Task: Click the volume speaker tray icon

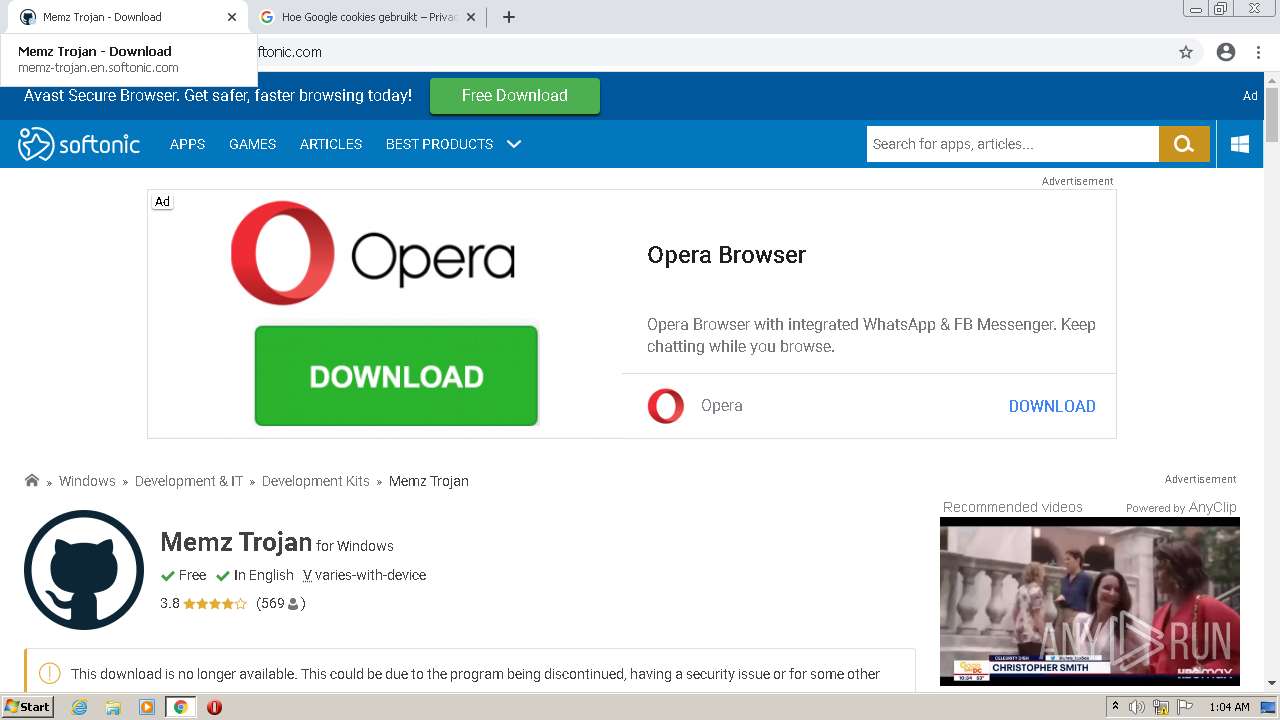Action: point(1137,707)
